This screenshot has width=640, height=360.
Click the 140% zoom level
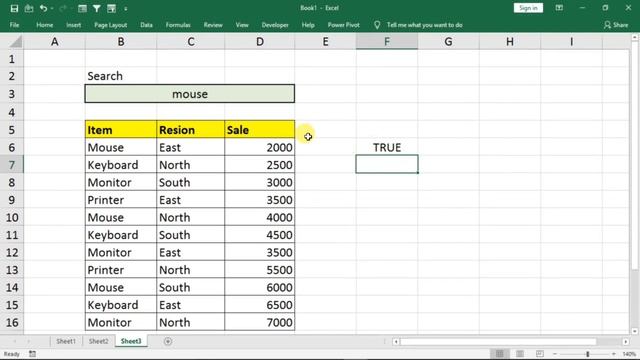(629, 354)
